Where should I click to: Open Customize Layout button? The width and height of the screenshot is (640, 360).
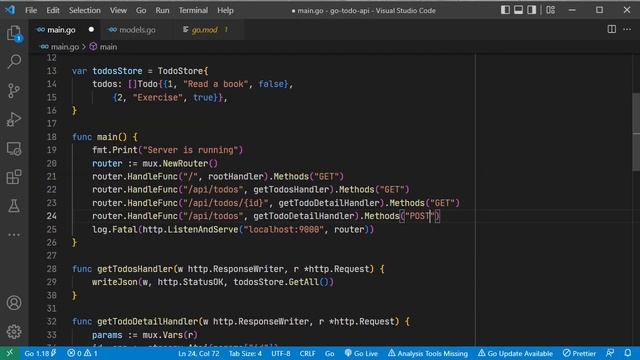coord(551,10)
